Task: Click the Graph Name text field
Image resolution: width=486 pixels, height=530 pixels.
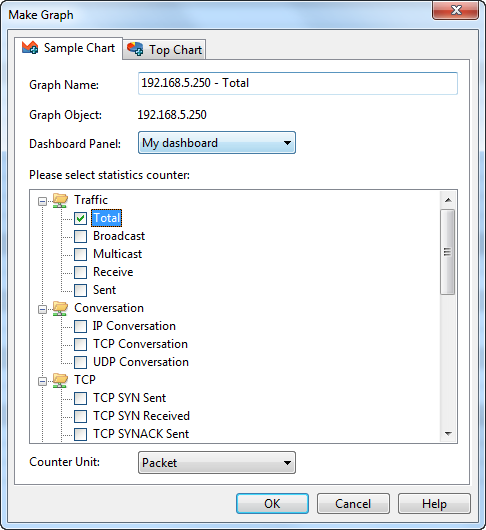Action: (x=298, y=83)
